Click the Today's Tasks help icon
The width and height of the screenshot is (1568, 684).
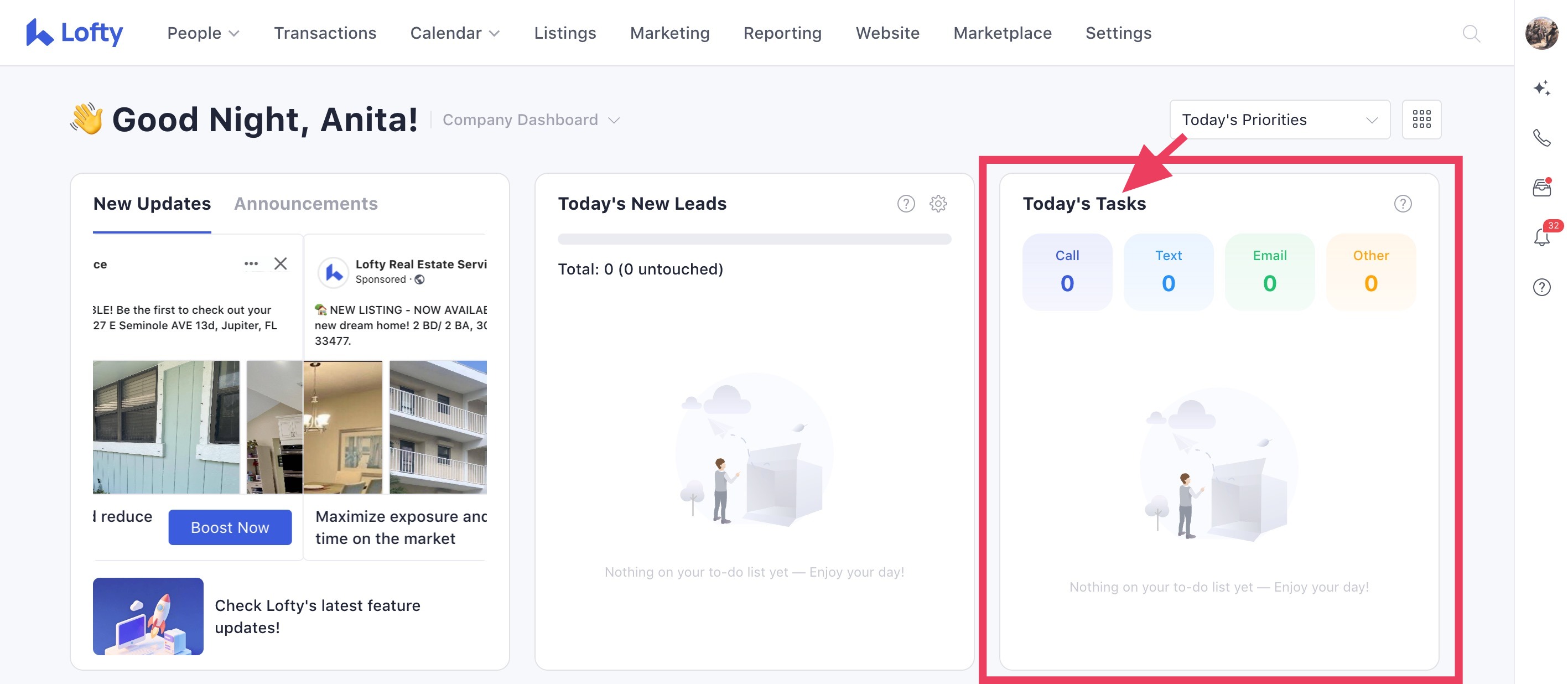[x=1403, y=204]
